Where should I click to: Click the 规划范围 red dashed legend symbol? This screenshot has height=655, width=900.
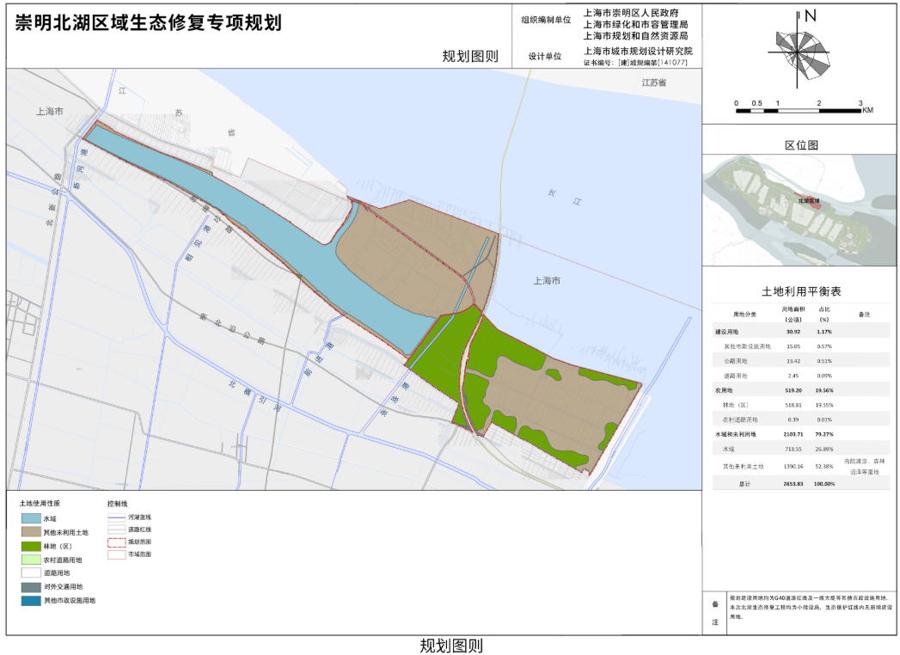tap(117, 540)
